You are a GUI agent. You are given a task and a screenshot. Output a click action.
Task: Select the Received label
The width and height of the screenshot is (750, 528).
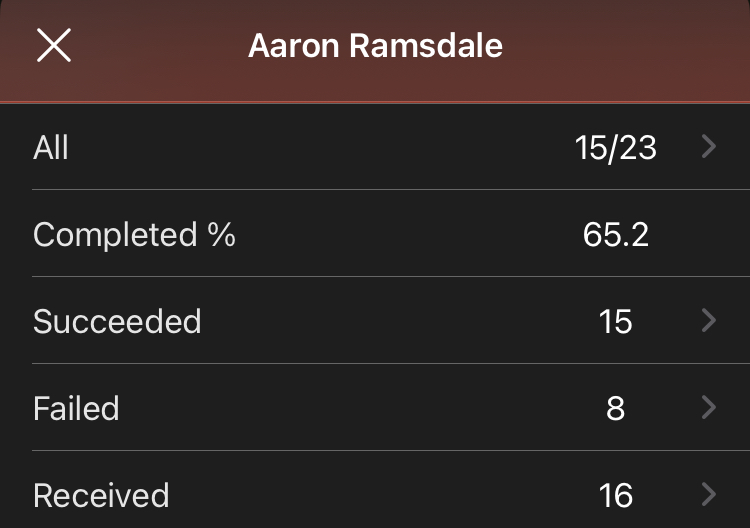click(101, 495)
